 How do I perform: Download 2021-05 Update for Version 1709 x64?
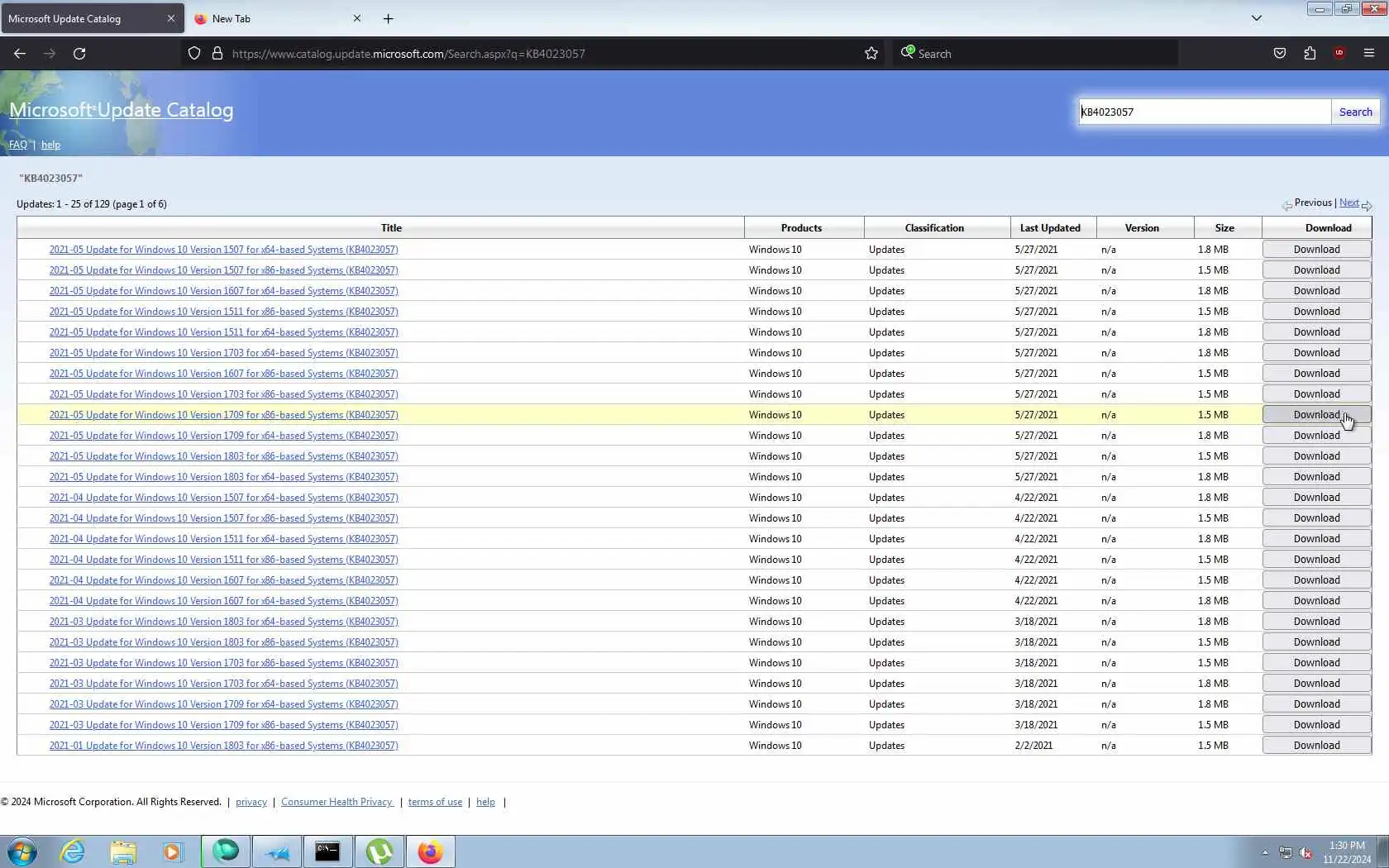(1316, 436)
